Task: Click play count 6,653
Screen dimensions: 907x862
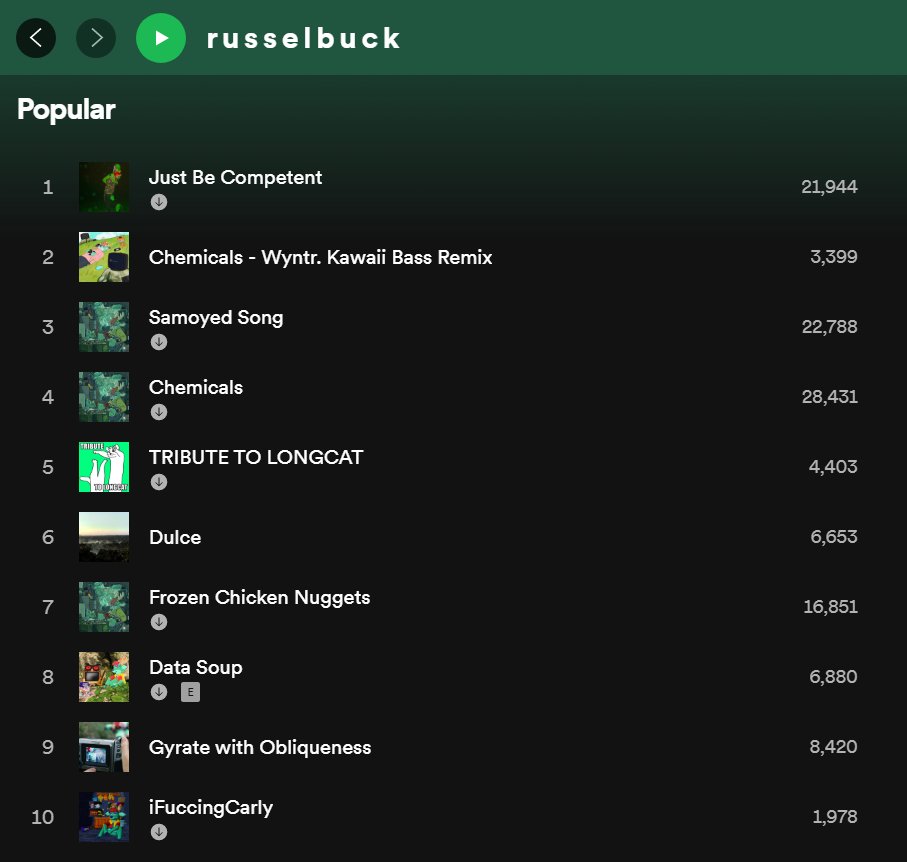Action: click(834, 537)
